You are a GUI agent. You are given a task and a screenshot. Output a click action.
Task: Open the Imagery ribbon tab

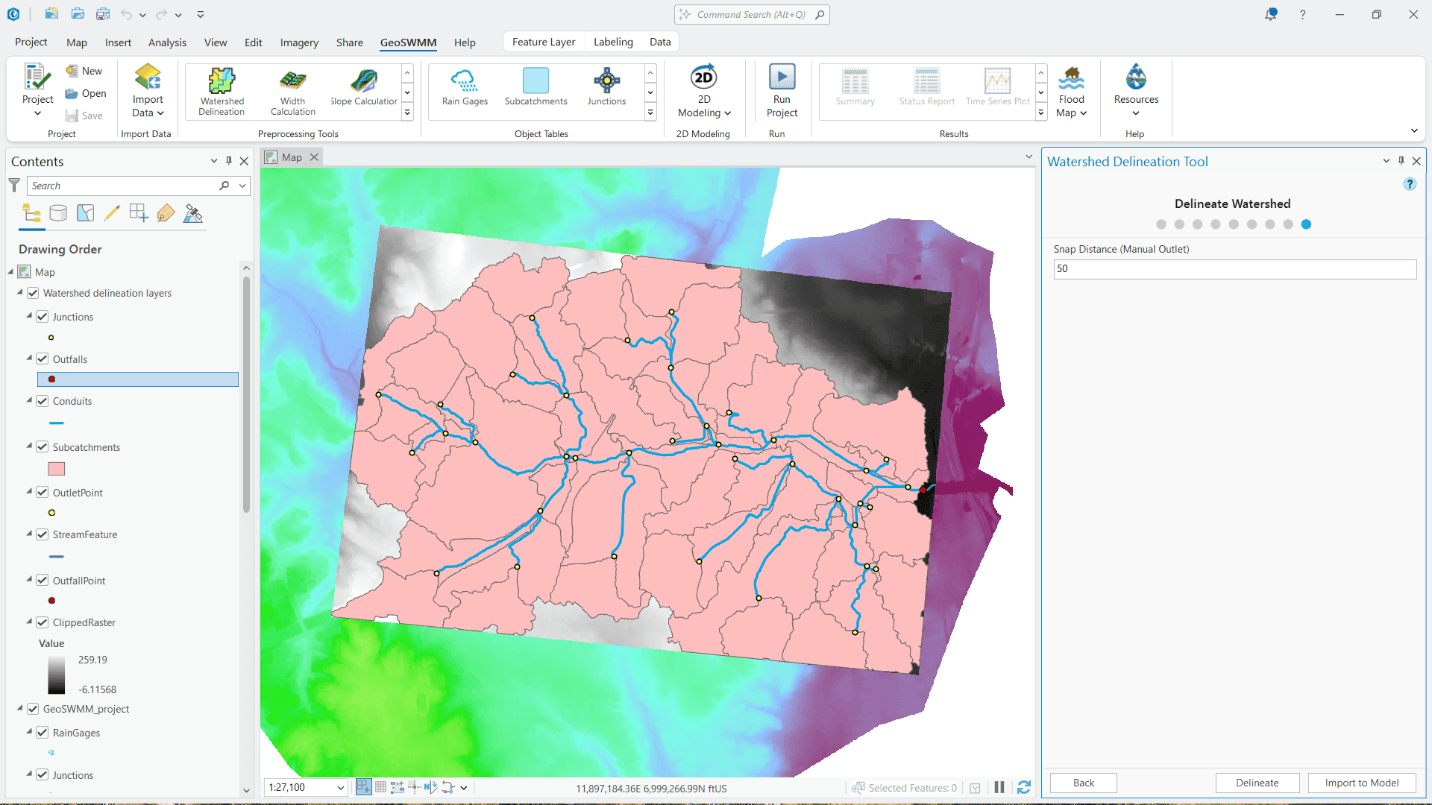pyautogui.click(x=299, y=42)
